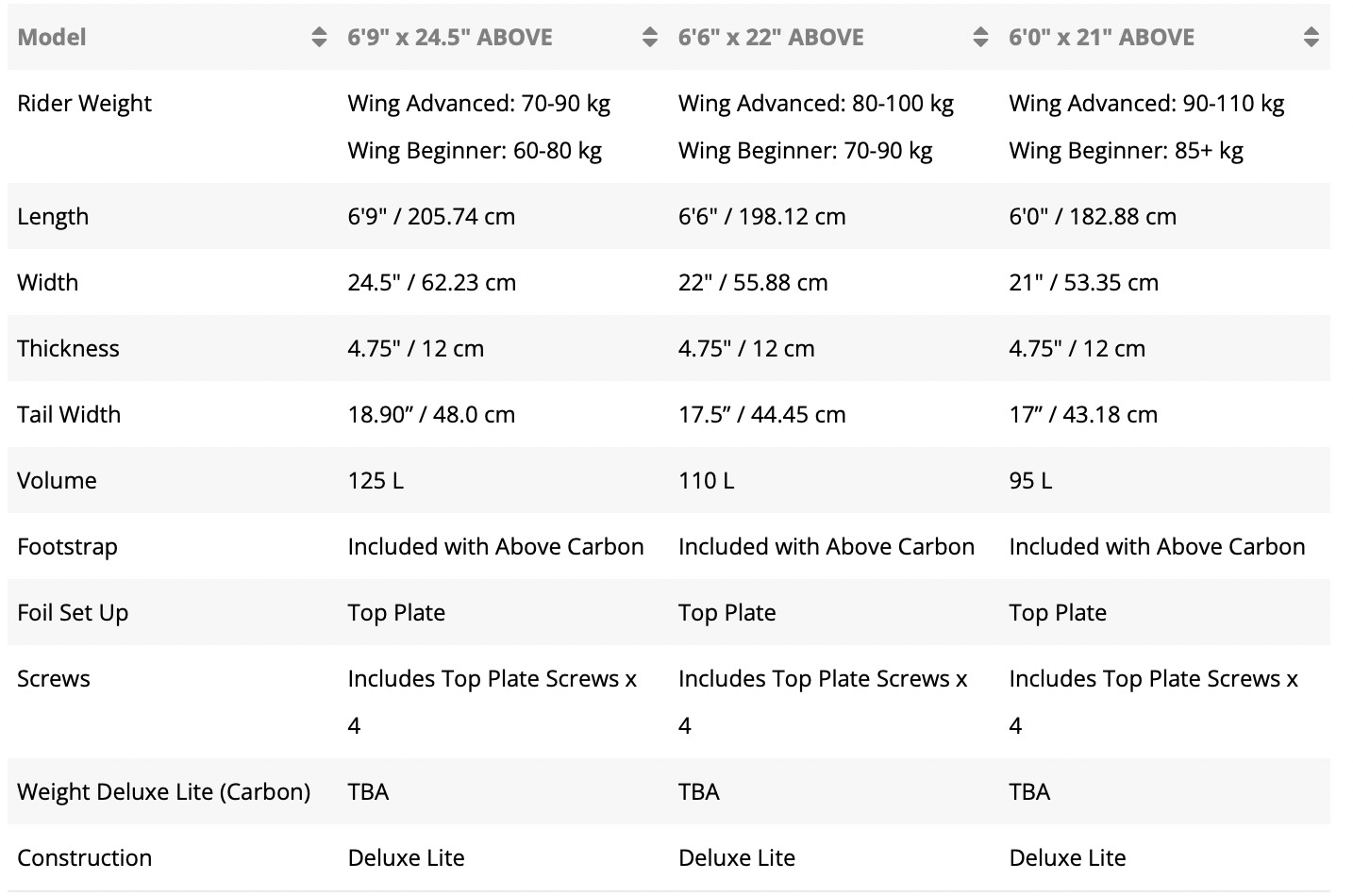Image resolution: width=1353 pixels, height=896 pixels.
Task: Click the Foil Set Up row label
Action: coord(73,613)
